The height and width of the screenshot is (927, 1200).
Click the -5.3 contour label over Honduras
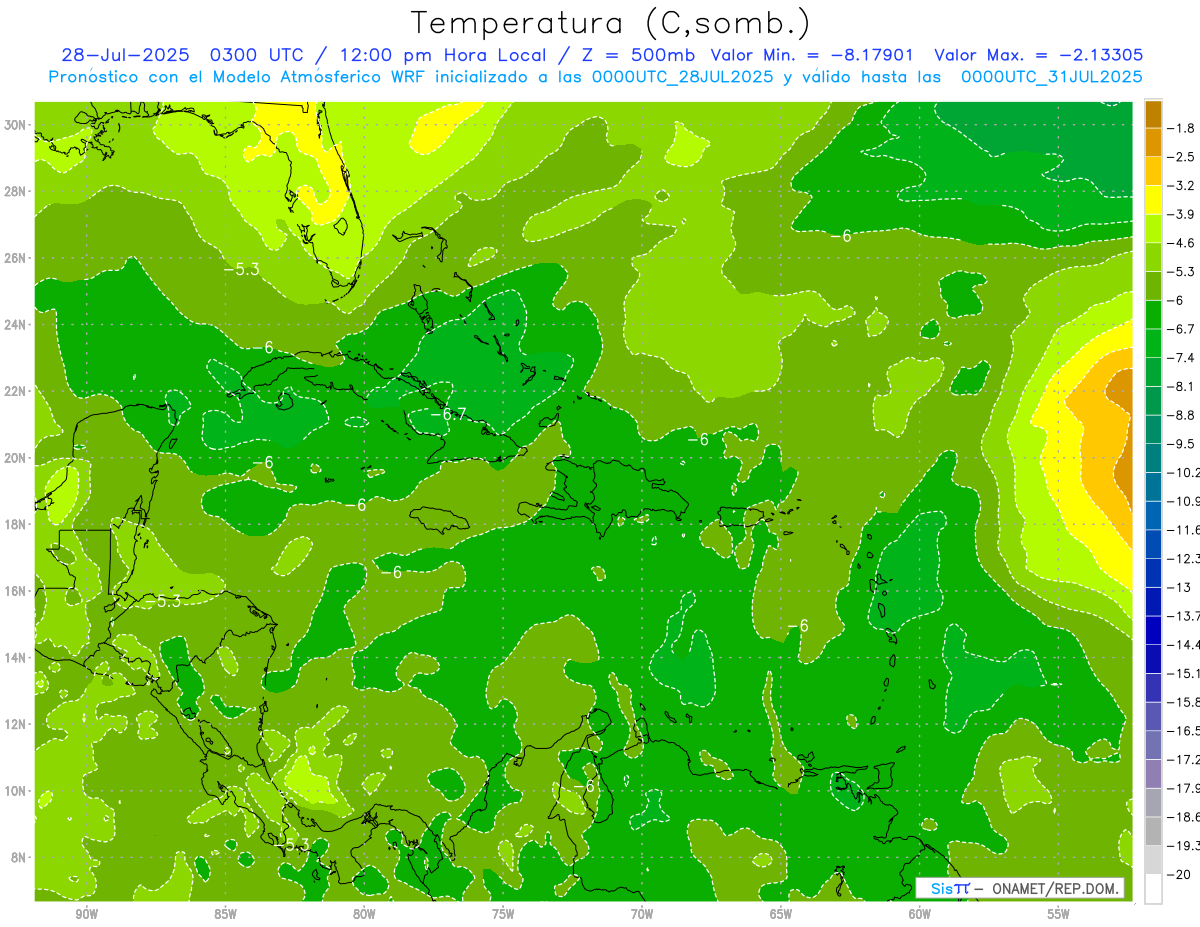pyautogui.click(x=164, y=601)
